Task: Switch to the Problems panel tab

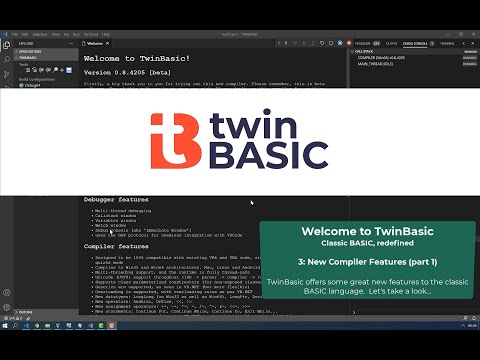Action: pyautogui.click(x=367, y=43)
